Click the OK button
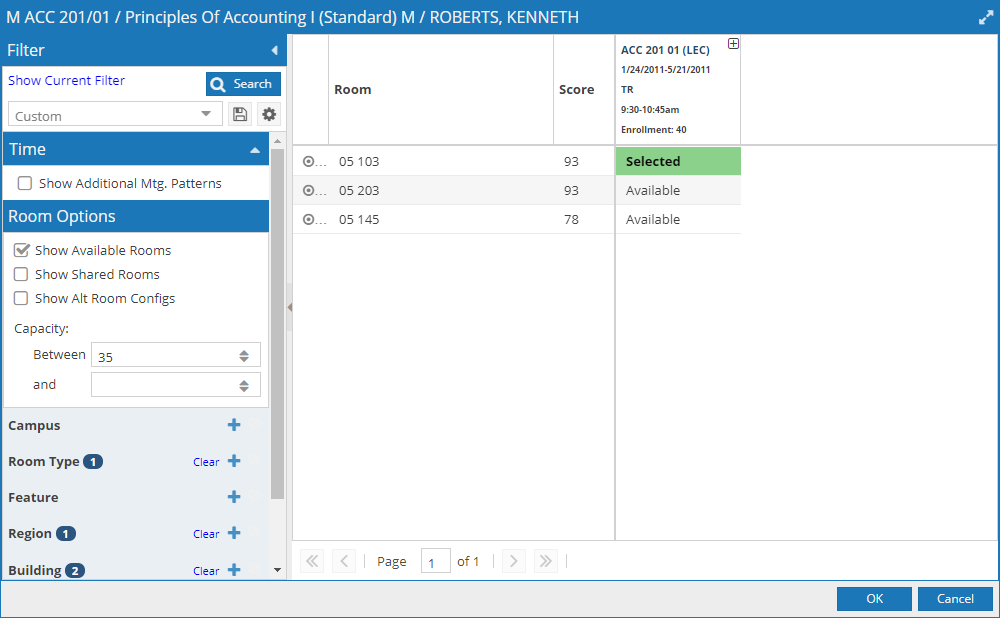This screenshot has height=618, width=1000. (874, 599)
